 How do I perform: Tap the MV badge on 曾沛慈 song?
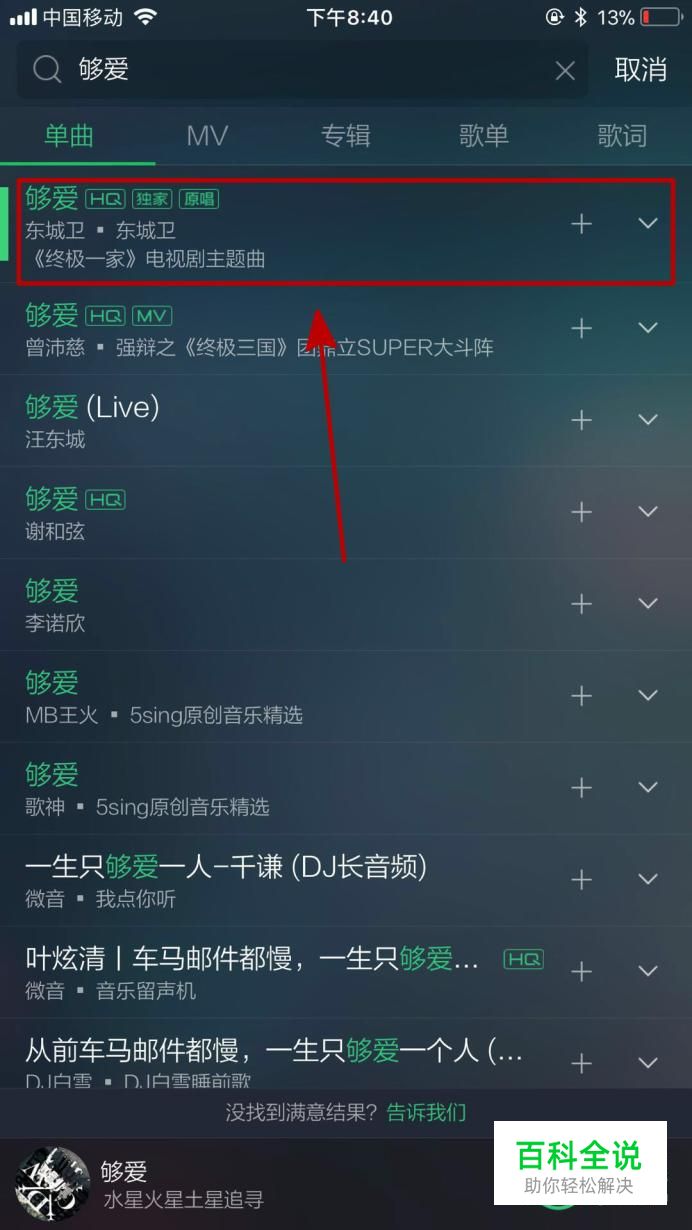[x=152, y=316]
